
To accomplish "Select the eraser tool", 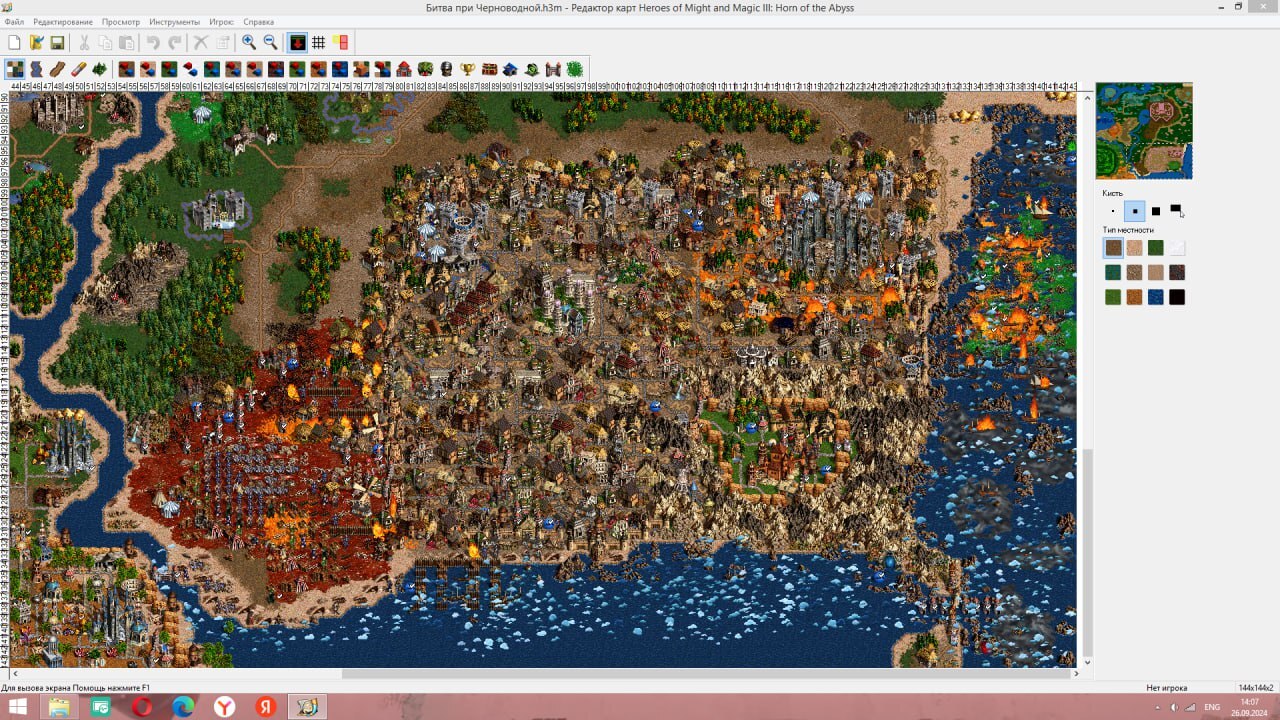I will (x=79, y=69).
